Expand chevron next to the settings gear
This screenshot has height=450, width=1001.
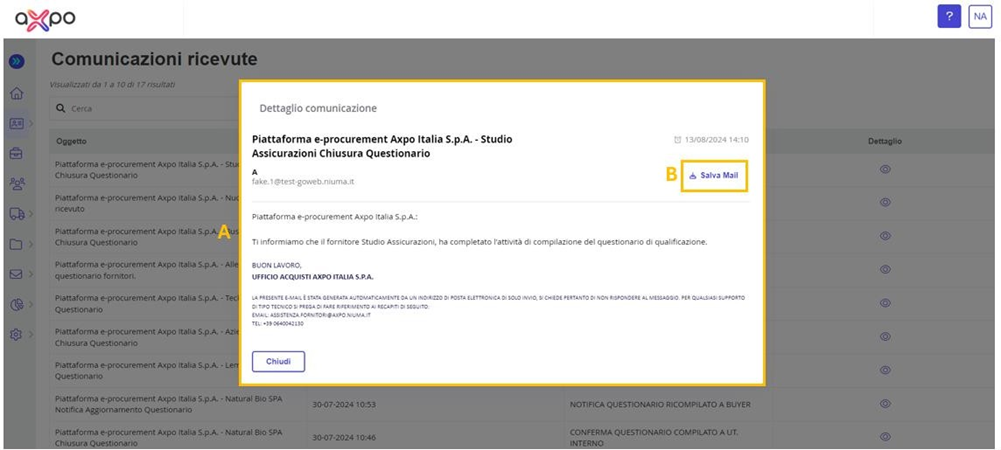(31, 334)
